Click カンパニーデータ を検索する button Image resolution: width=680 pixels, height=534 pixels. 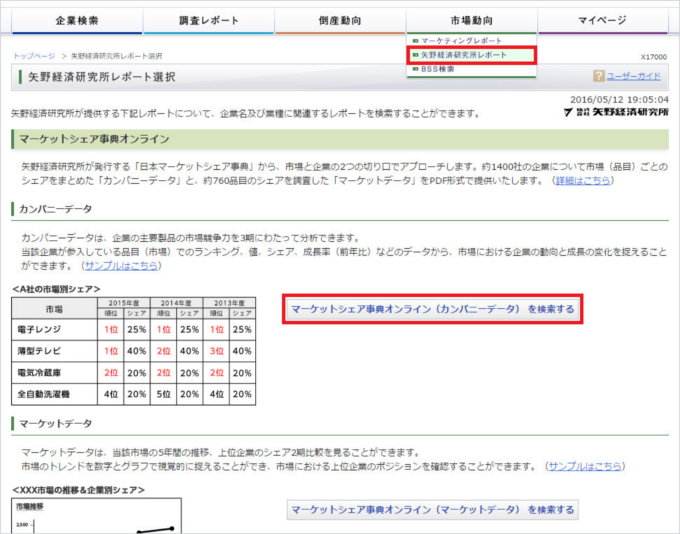pyautogui.click(x=432, y=309)
